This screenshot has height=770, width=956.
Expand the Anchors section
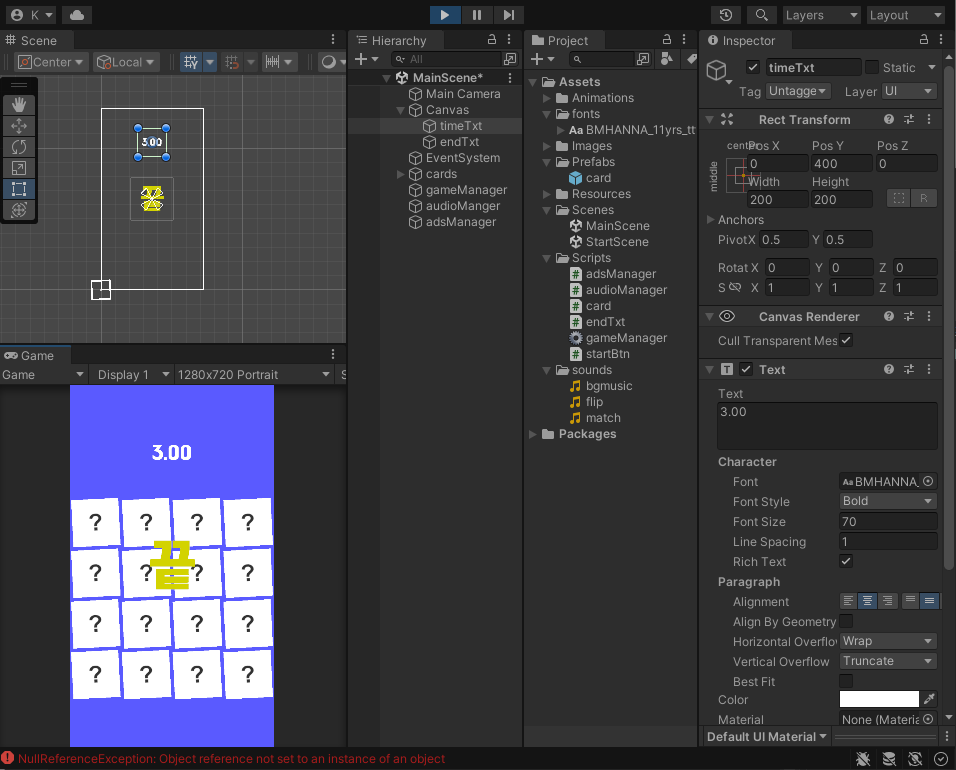coord(710,219)
